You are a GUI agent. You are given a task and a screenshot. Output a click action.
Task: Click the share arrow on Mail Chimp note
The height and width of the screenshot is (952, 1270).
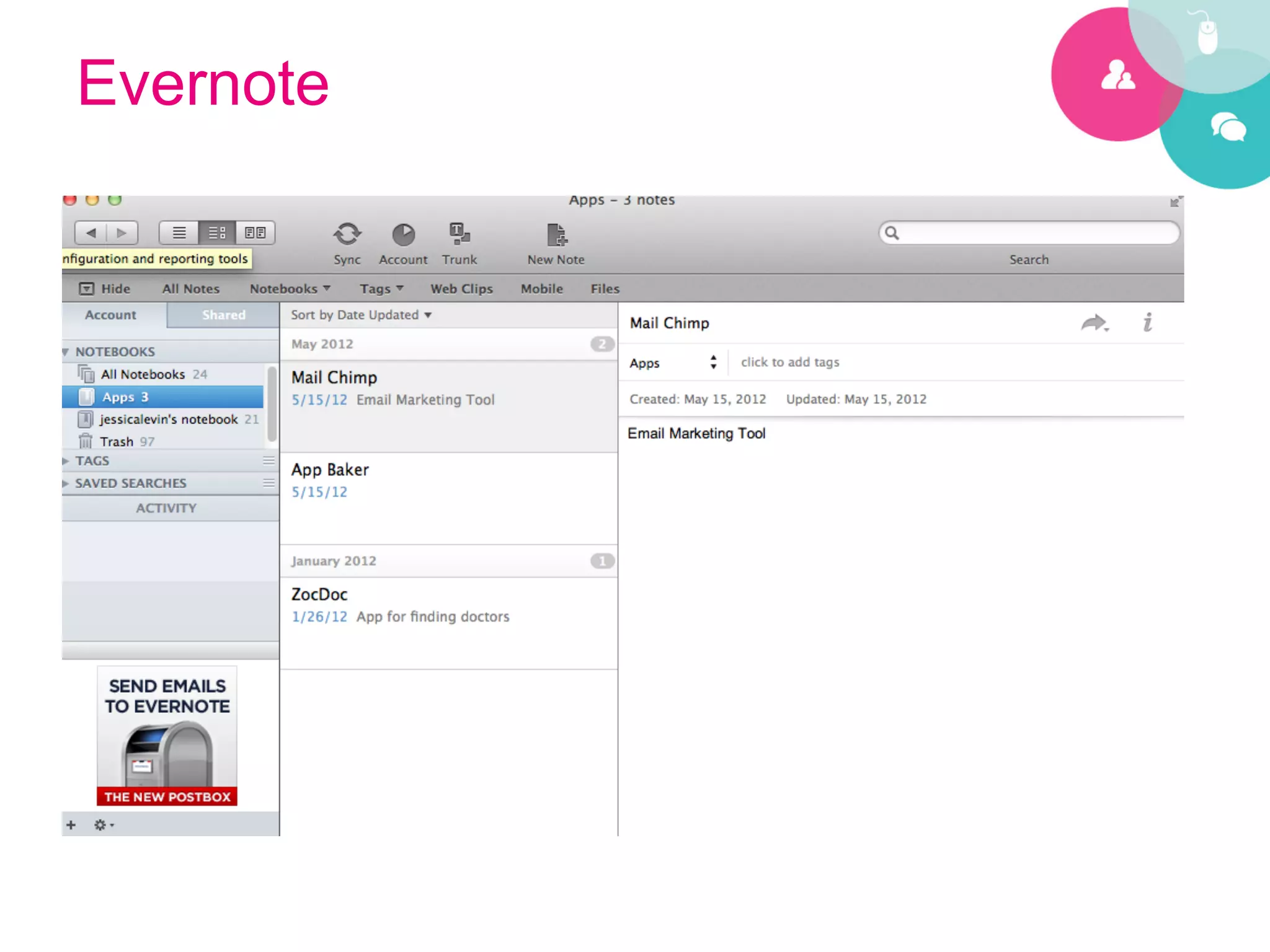click(x=1095, y=323)
